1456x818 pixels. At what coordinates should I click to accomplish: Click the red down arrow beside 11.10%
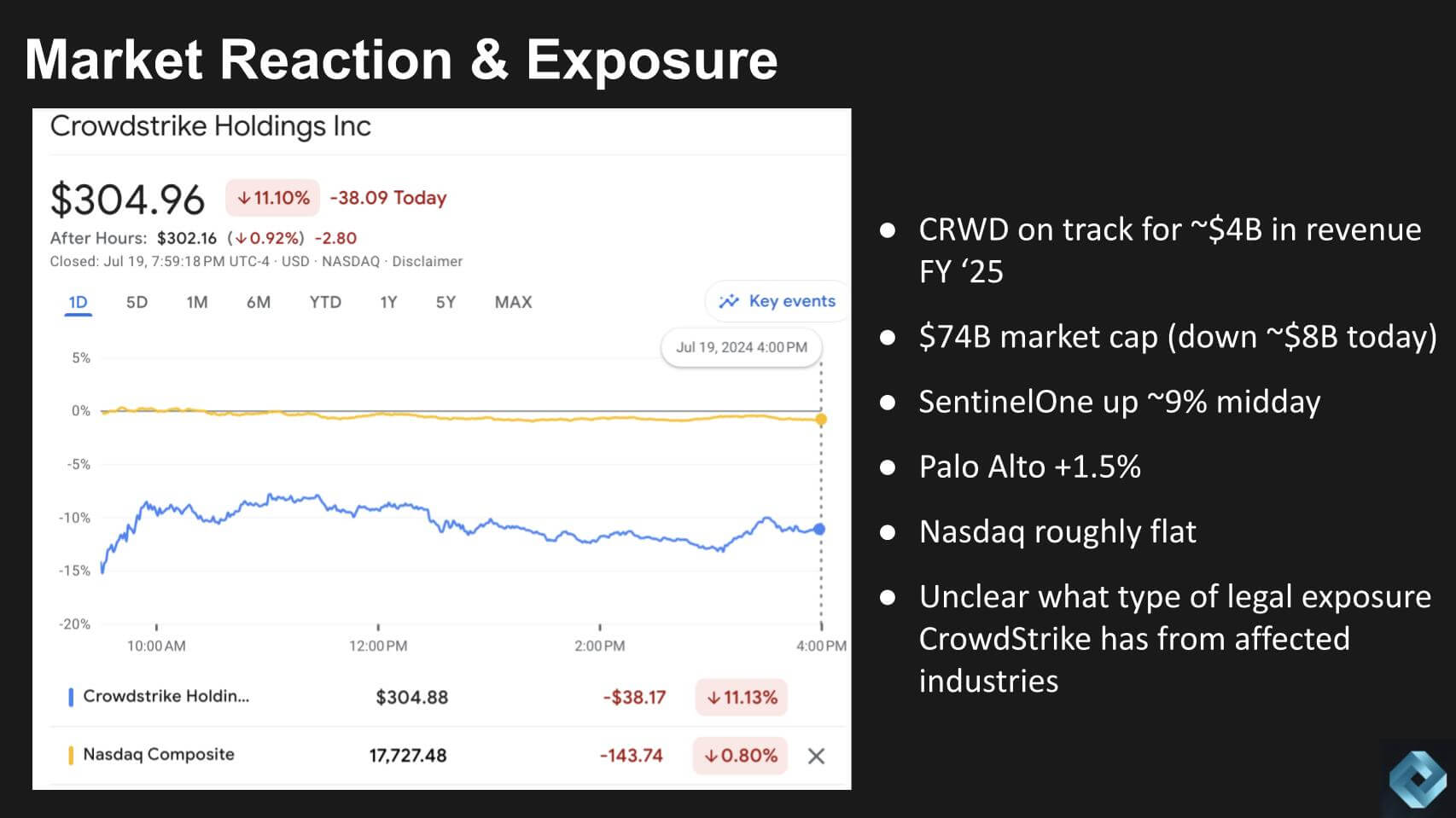244,197
